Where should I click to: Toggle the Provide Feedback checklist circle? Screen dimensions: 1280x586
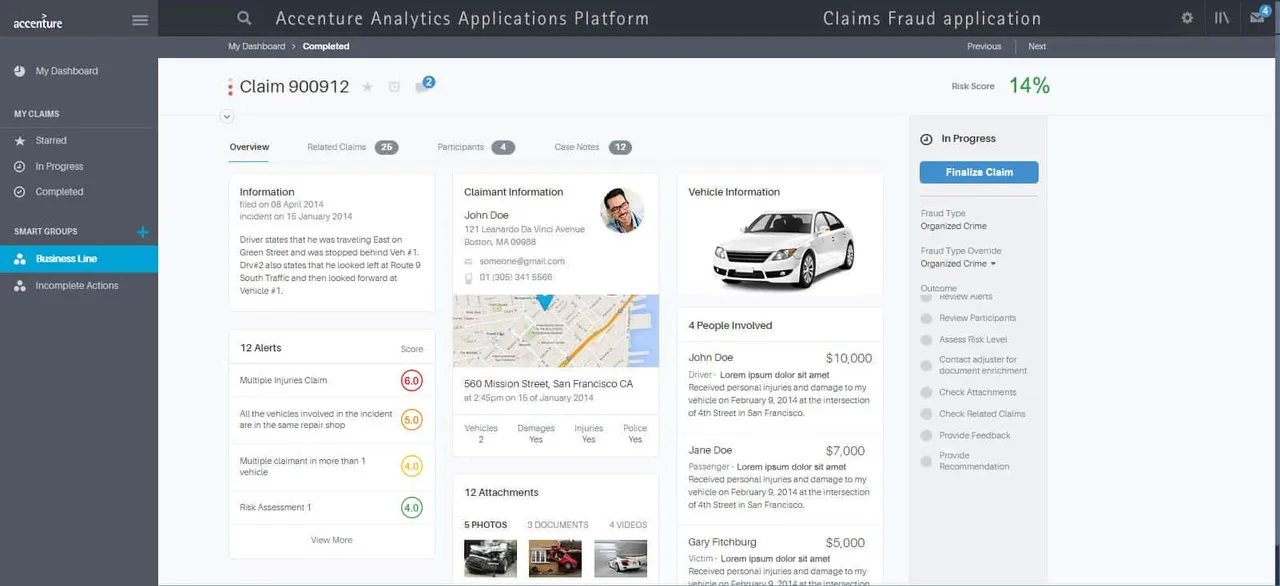point(926,436)
